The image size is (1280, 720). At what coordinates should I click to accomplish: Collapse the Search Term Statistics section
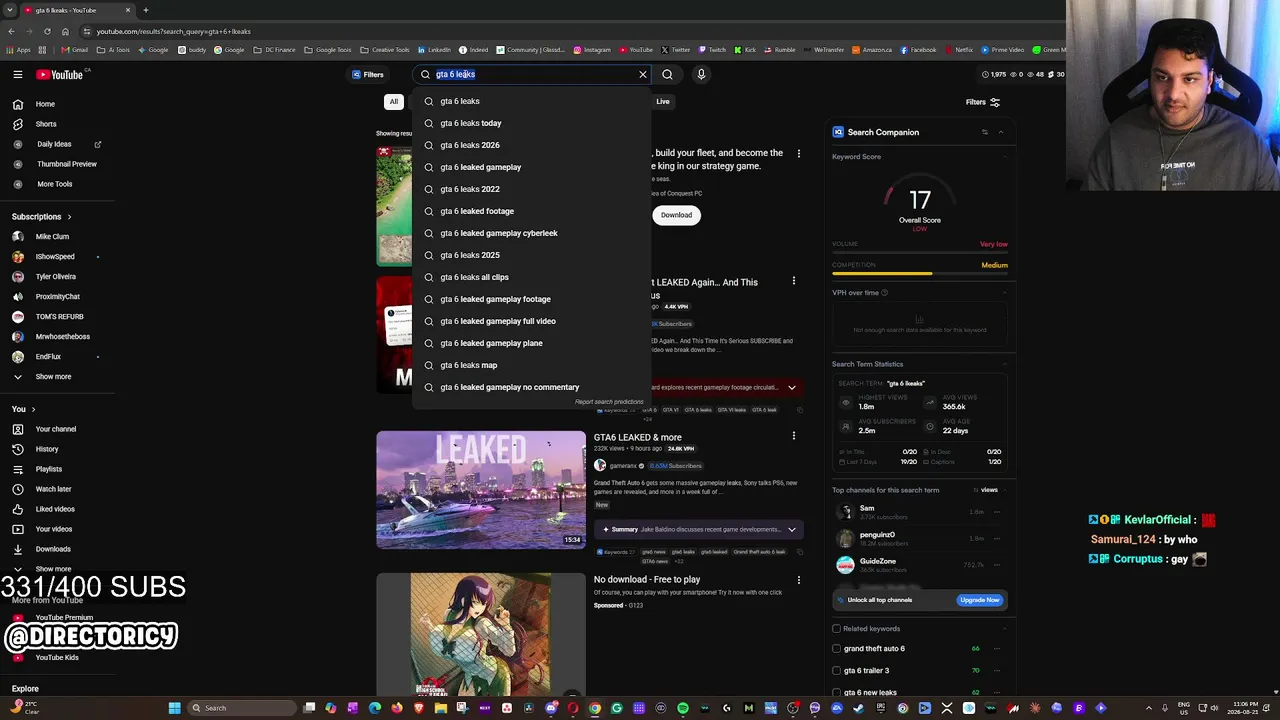(x=1004, y=364)
